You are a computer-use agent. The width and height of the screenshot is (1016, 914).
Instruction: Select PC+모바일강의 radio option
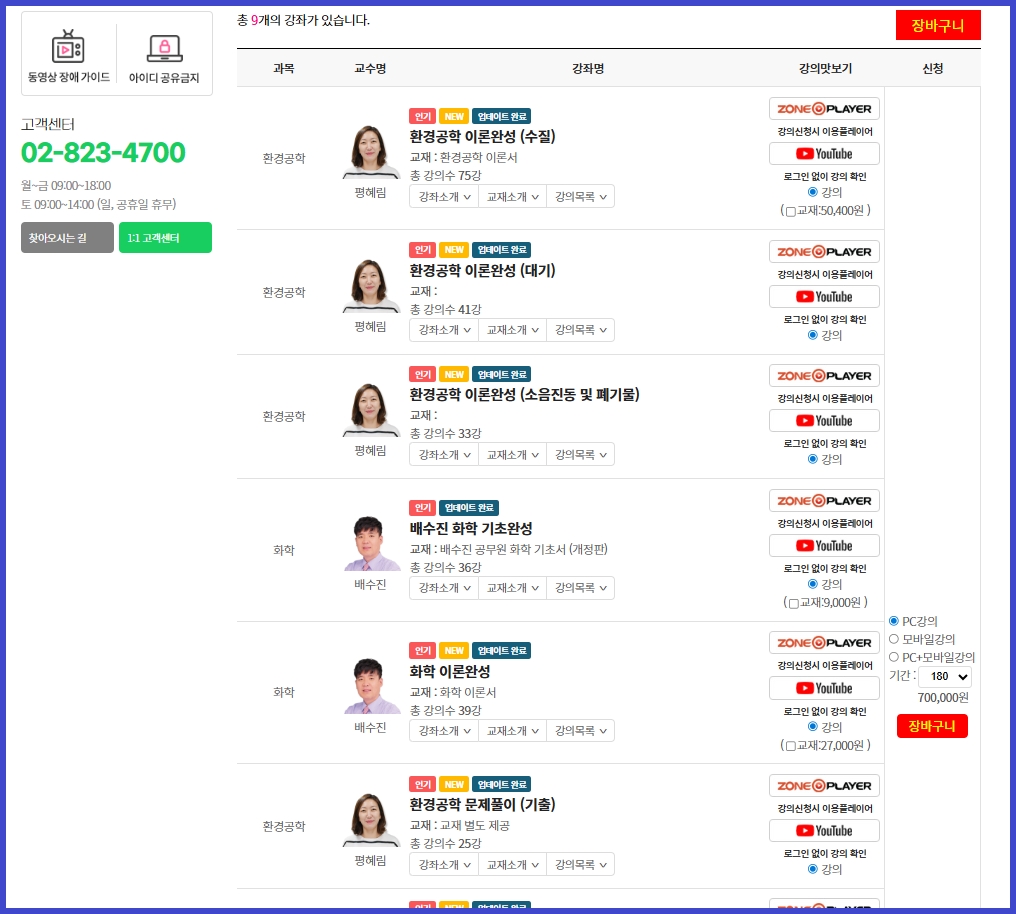tap(894, 657)
